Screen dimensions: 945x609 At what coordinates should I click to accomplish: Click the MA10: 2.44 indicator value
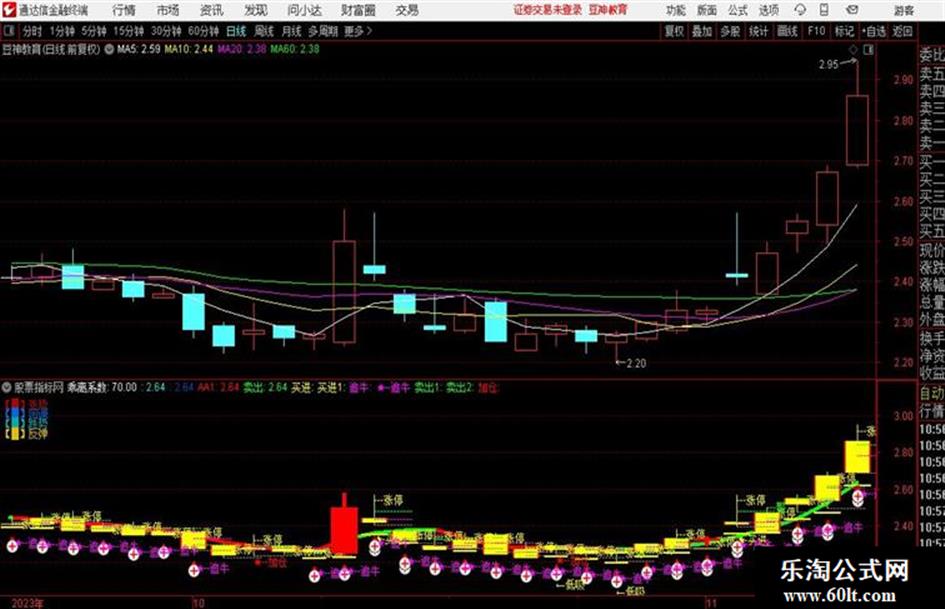pyautogui.click(x=189, y=49)
